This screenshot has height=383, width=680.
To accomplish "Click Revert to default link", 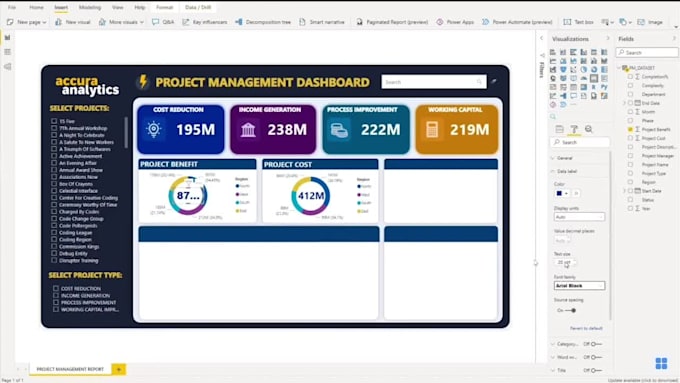I will coord(586,328).
